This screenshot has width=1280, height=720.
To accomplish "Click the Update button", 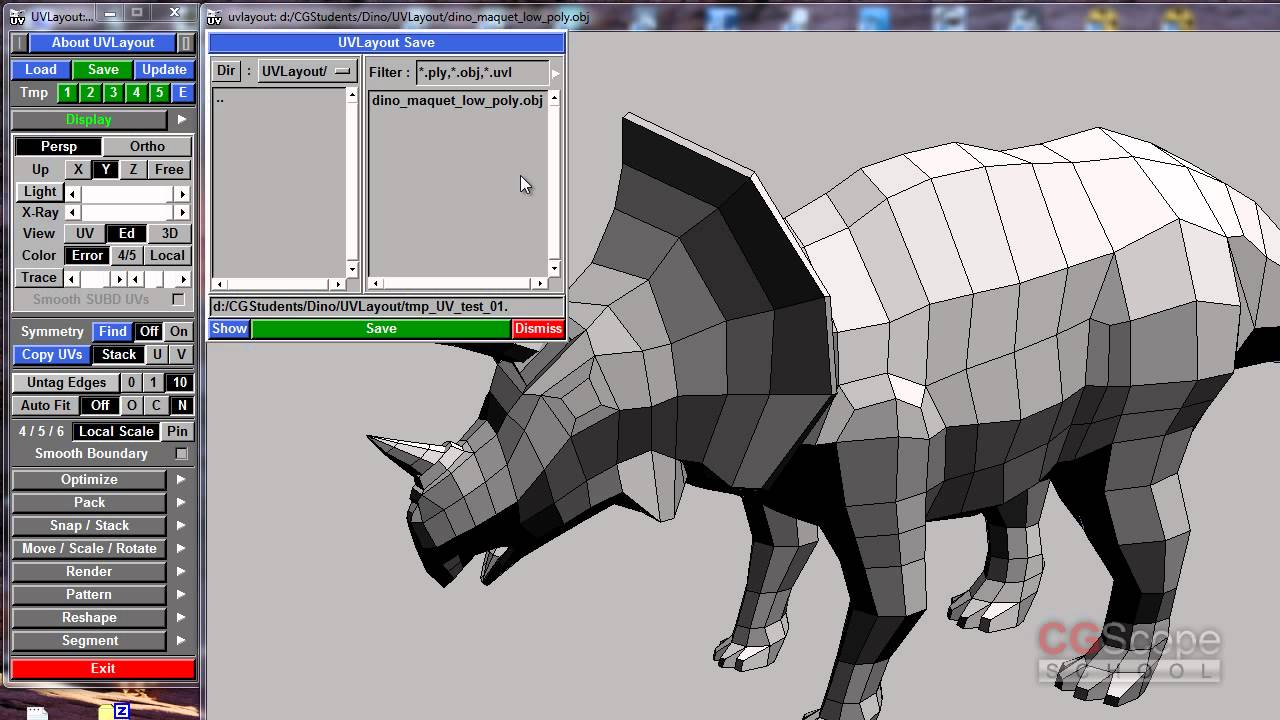I will point(164,70).
